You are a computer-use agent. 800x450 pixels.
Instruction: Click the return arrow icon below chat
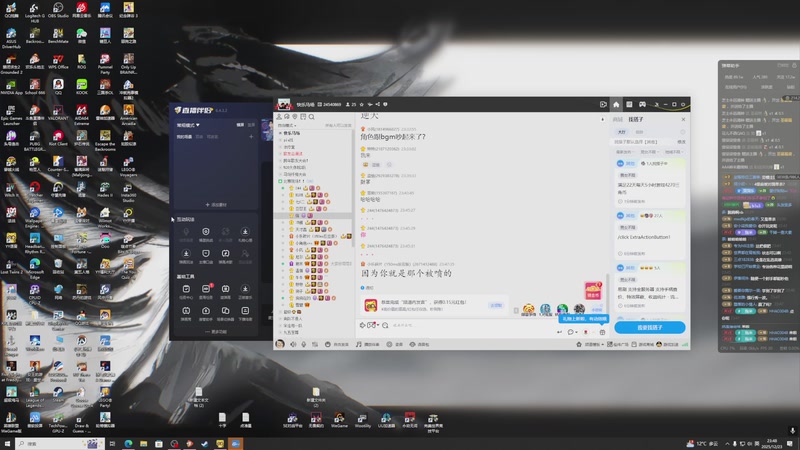point(559,332)
